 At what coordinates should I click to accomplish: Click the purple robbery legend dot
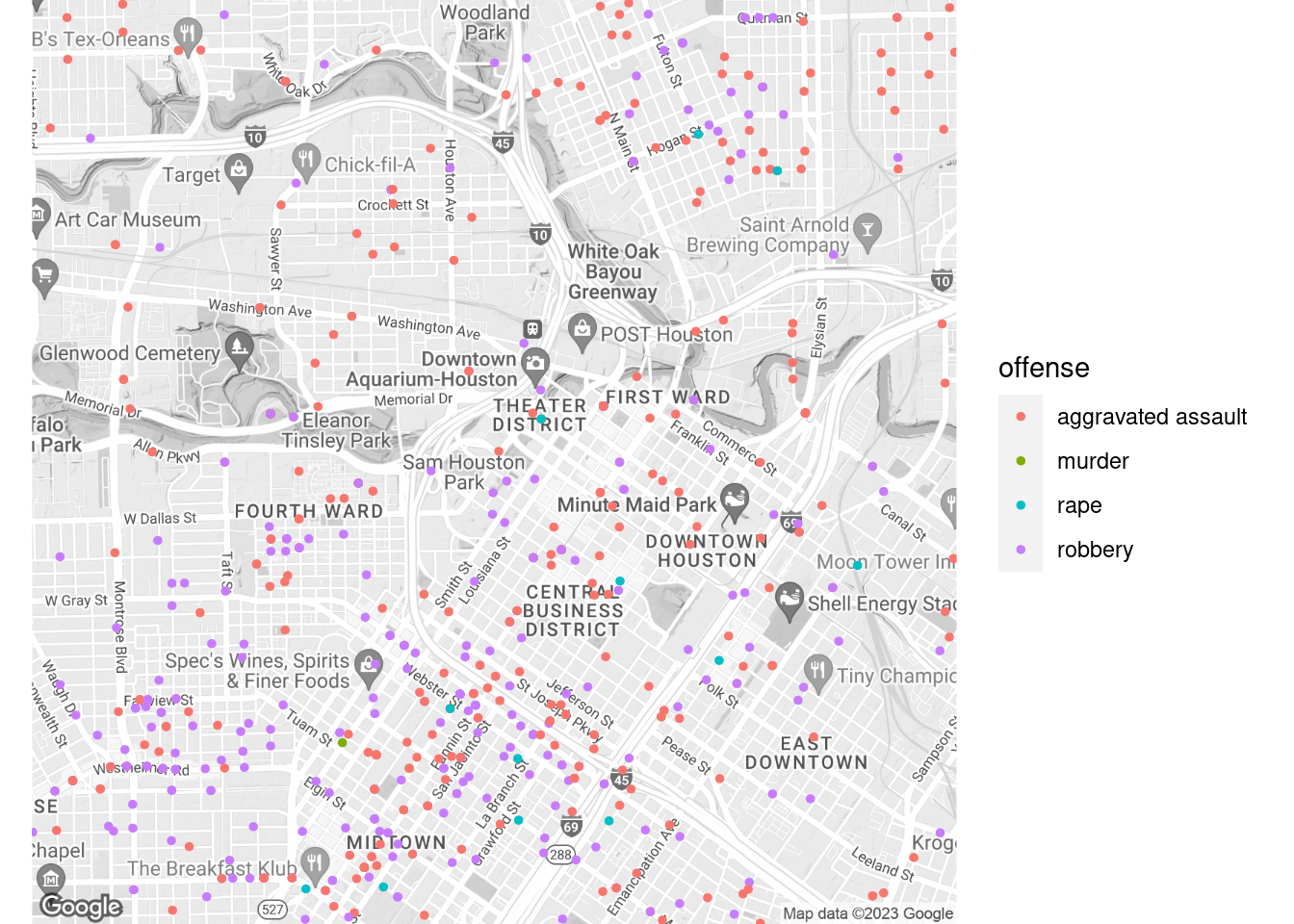point(1021,550)
